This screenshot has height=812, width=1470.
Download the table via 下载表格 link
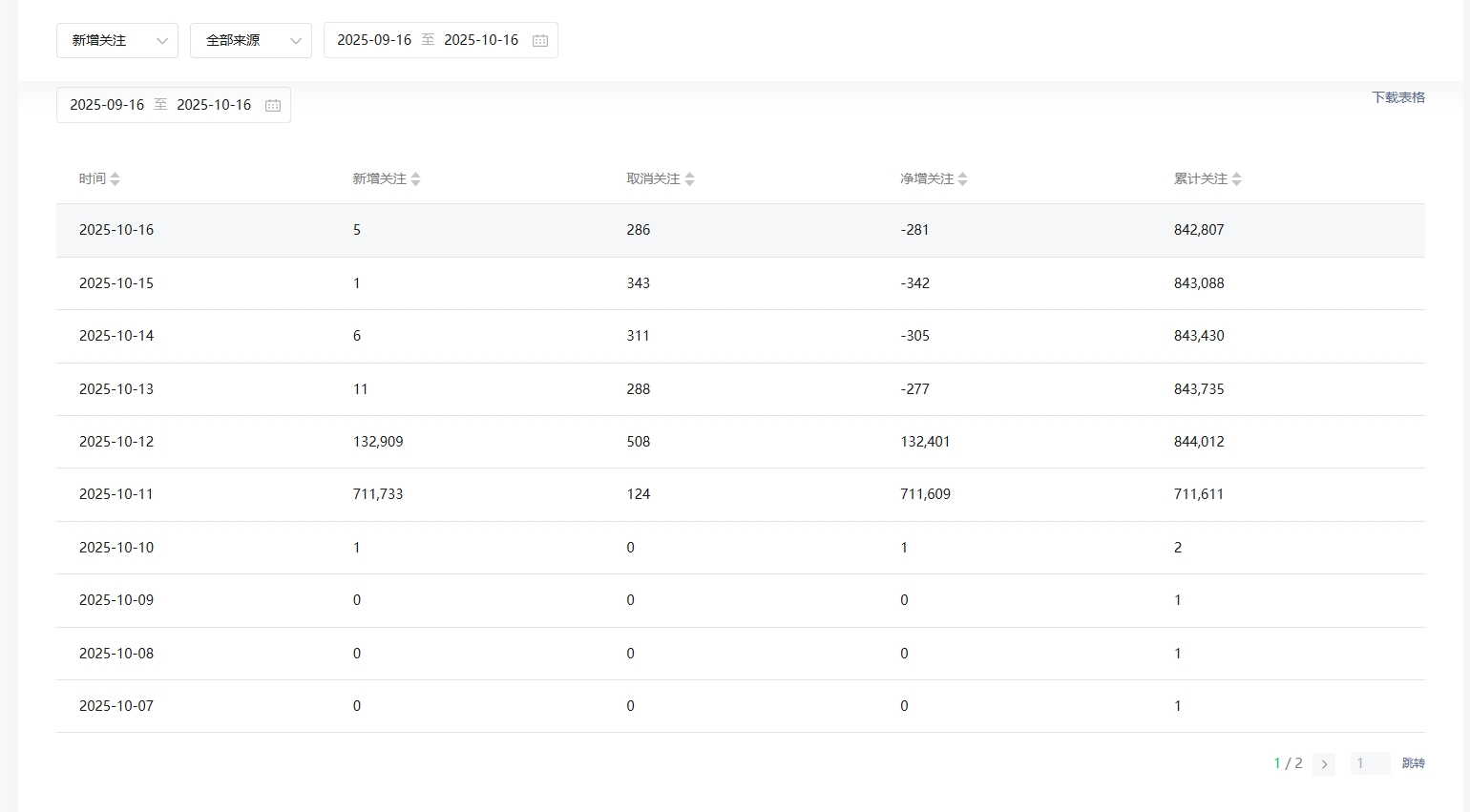pyautogui.click(x=1397, y=97)
